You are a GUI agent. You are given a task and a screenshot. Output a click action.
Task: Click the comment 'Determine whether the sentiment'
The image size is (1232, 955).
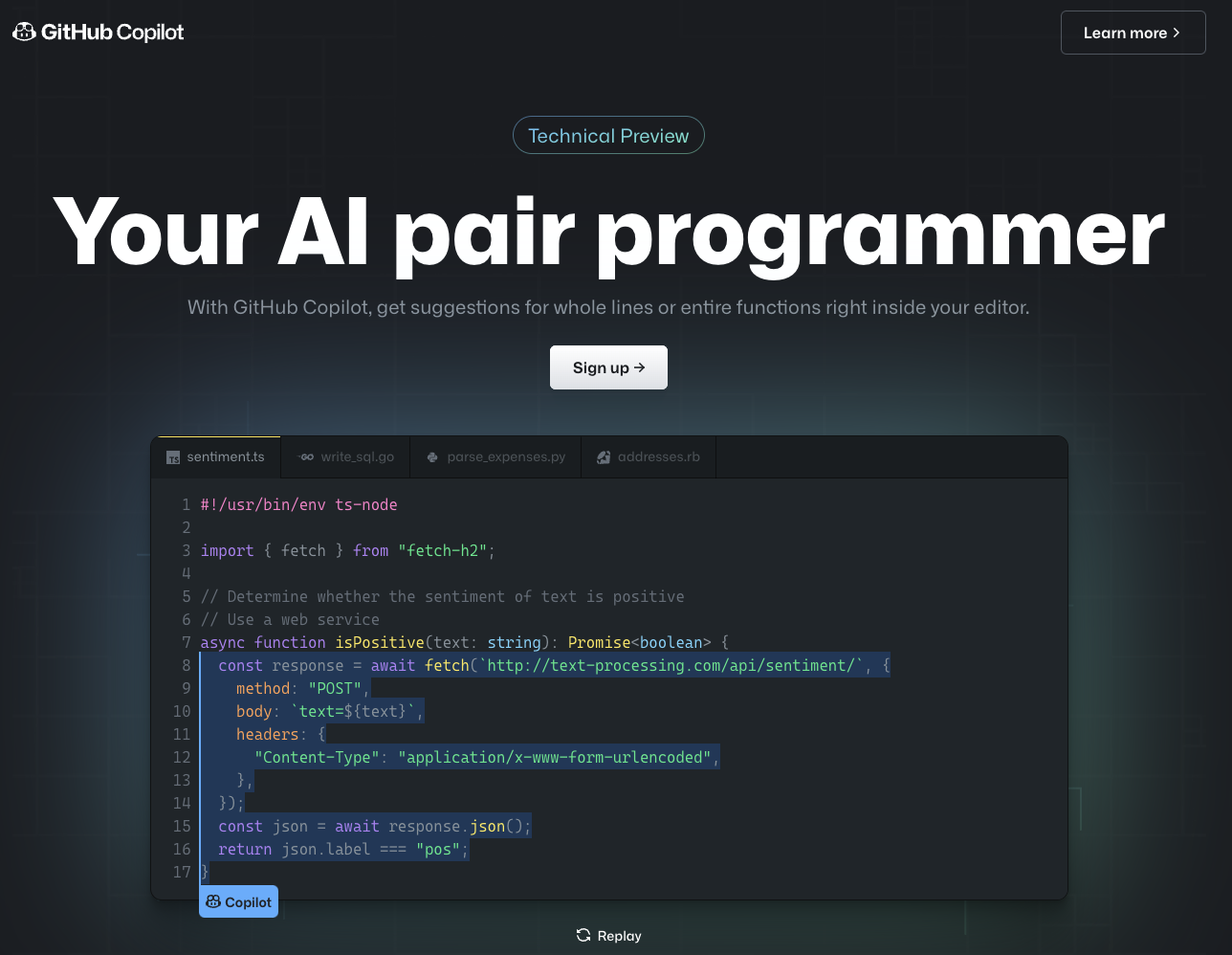pos(442,596)
